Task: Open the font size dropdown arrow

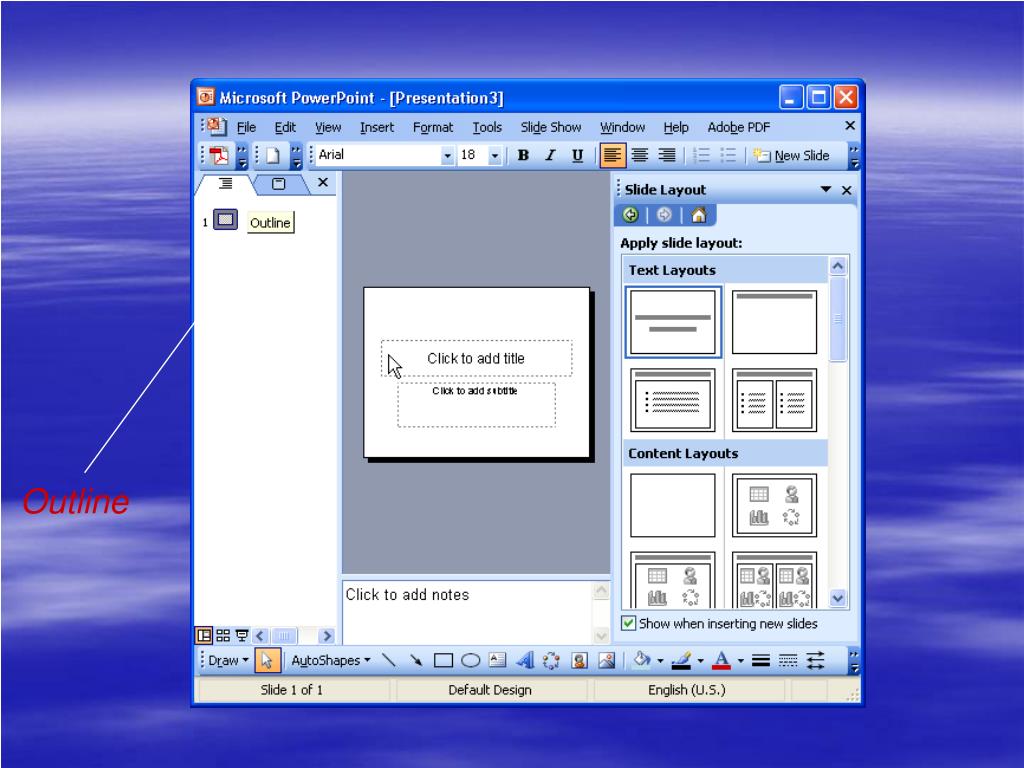Action: [494, 155]
